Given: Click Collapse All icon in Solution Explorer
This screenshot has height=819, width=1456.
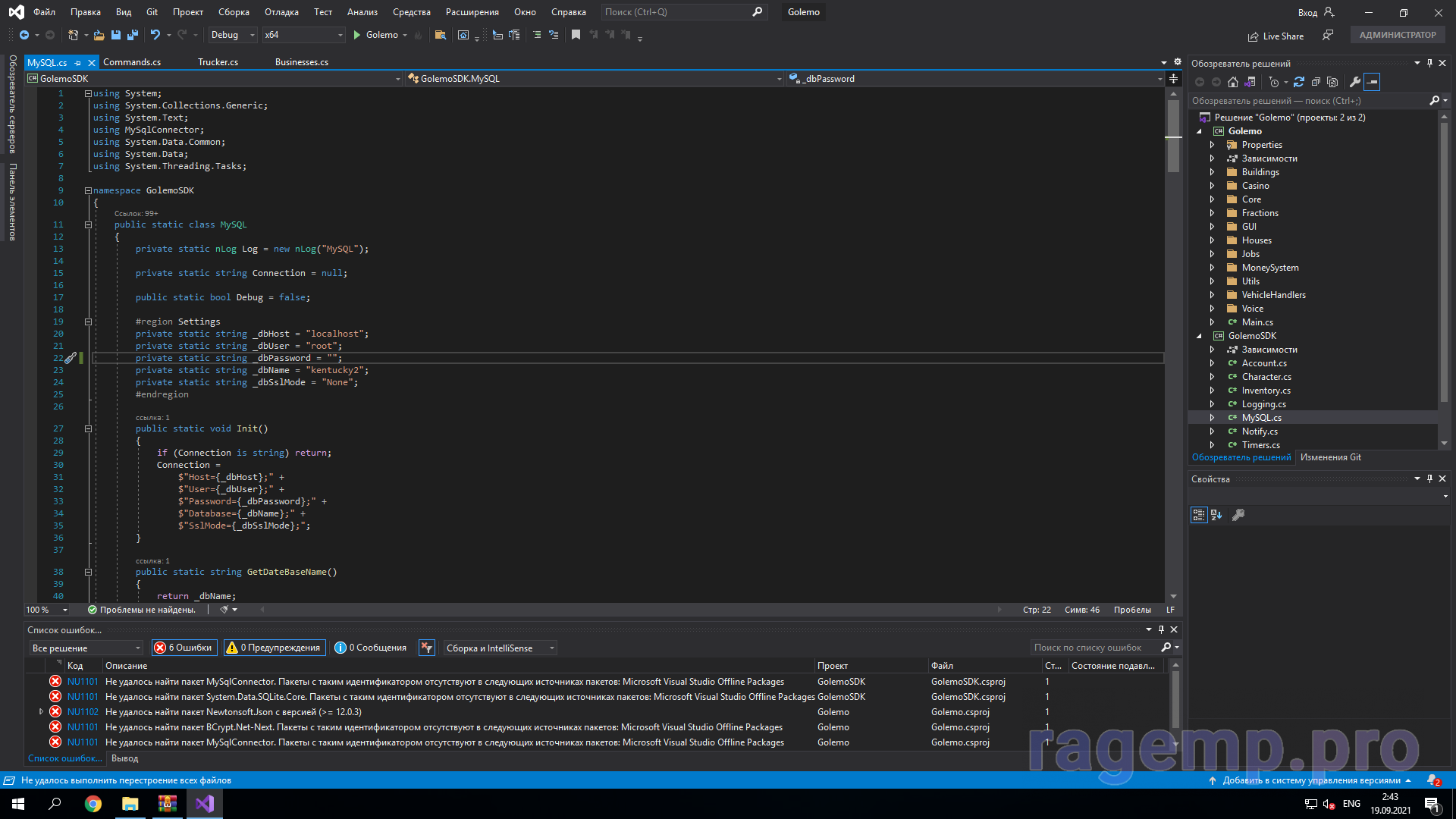Looking at the screenshot, I should (x=1316, y=82).
